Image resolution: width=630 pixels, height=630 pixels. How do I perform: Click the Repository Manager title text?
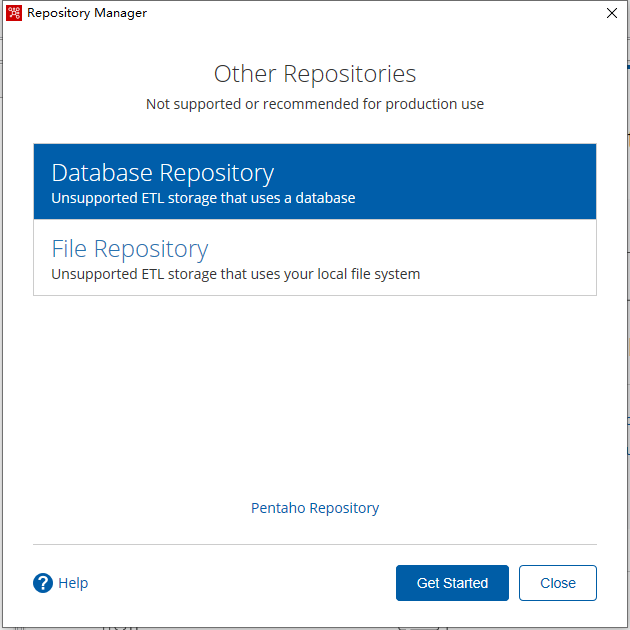pyautogui.click(x=87, y=13)
